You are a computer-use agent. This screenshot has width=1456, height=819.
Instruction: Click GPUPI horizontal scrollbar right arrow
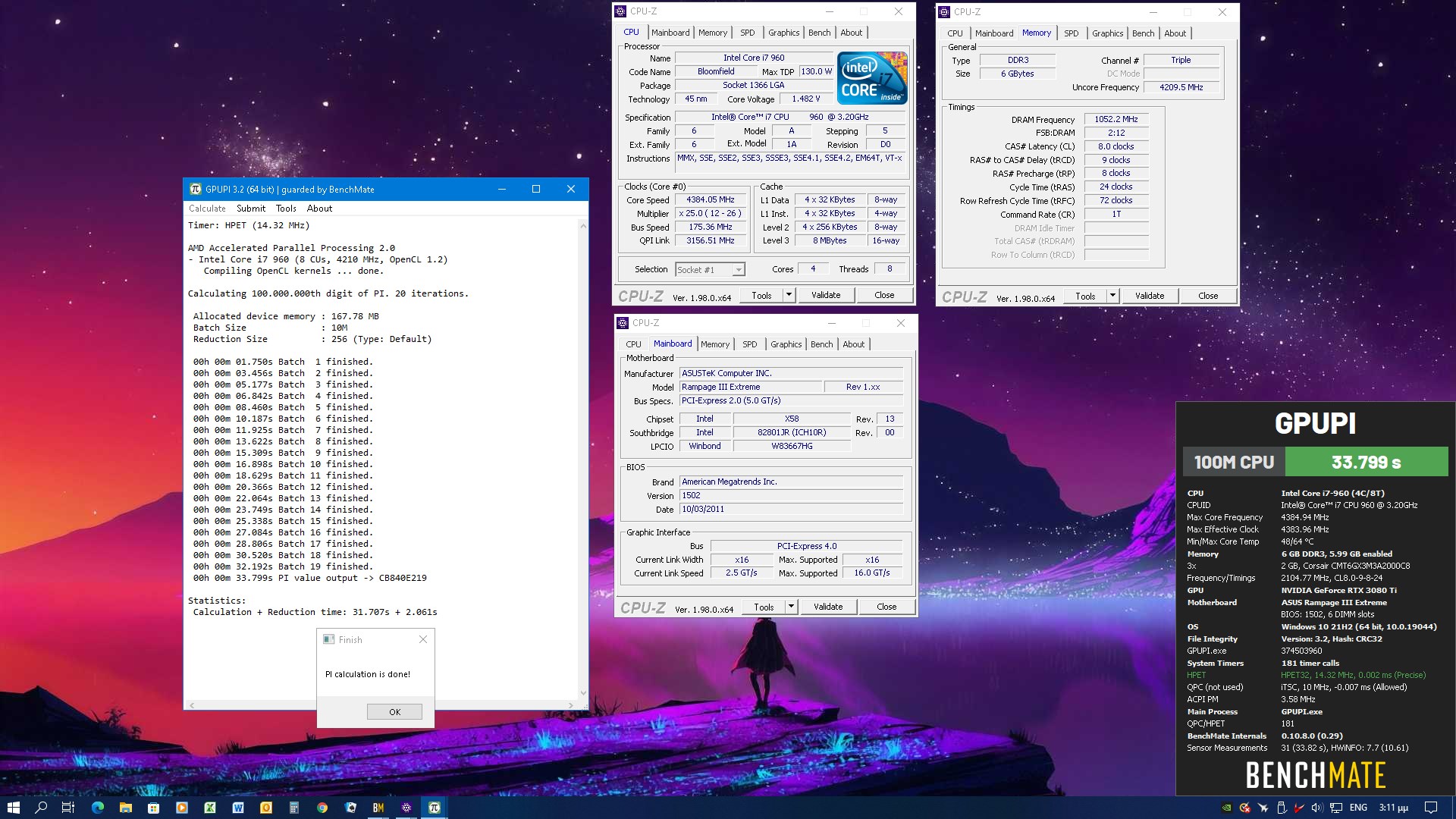click(570, 705)
